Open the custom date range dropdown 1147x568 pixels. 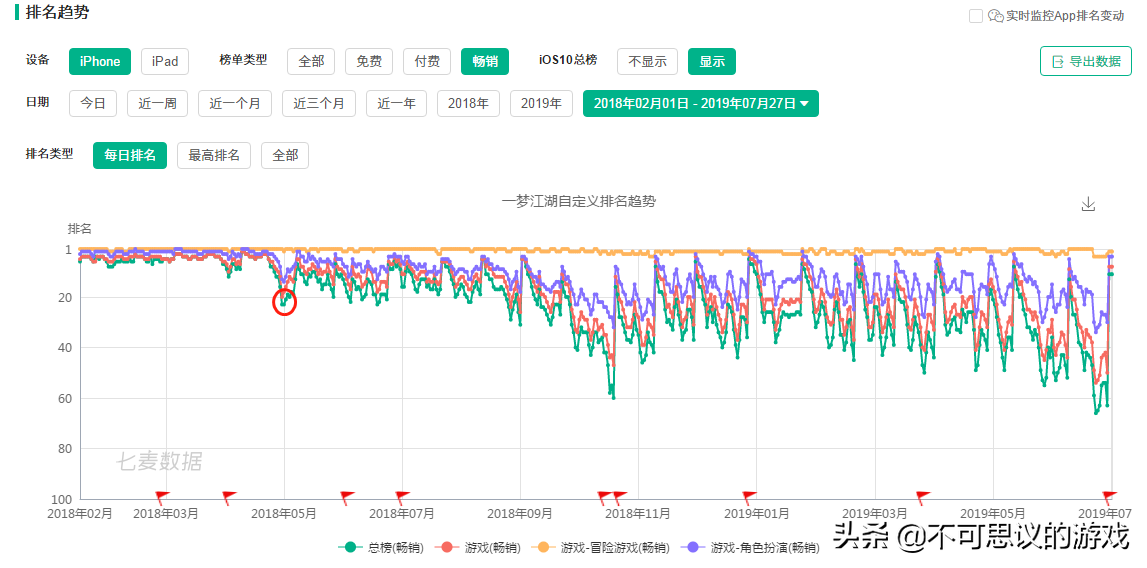tap(700, 103)
